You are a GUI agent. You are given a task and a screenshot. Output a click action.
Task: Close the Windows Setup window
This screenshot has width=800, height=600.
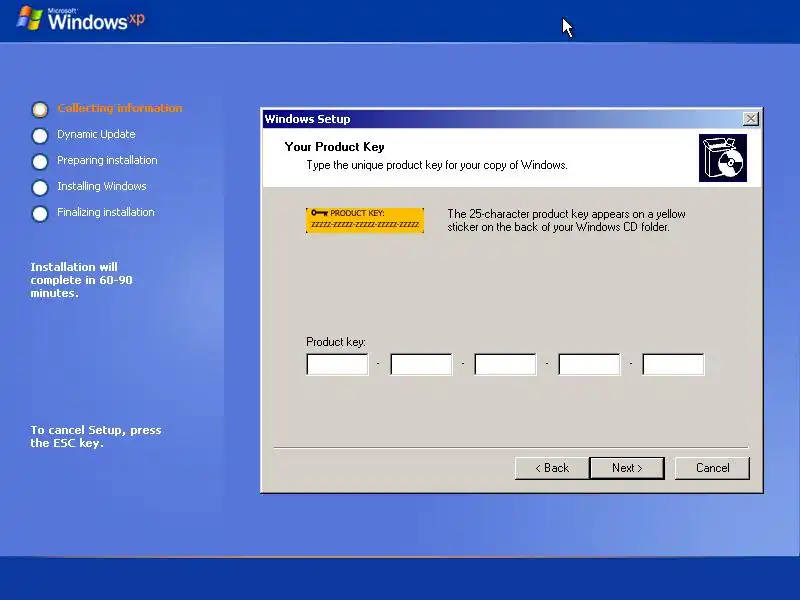click(751, 119)
